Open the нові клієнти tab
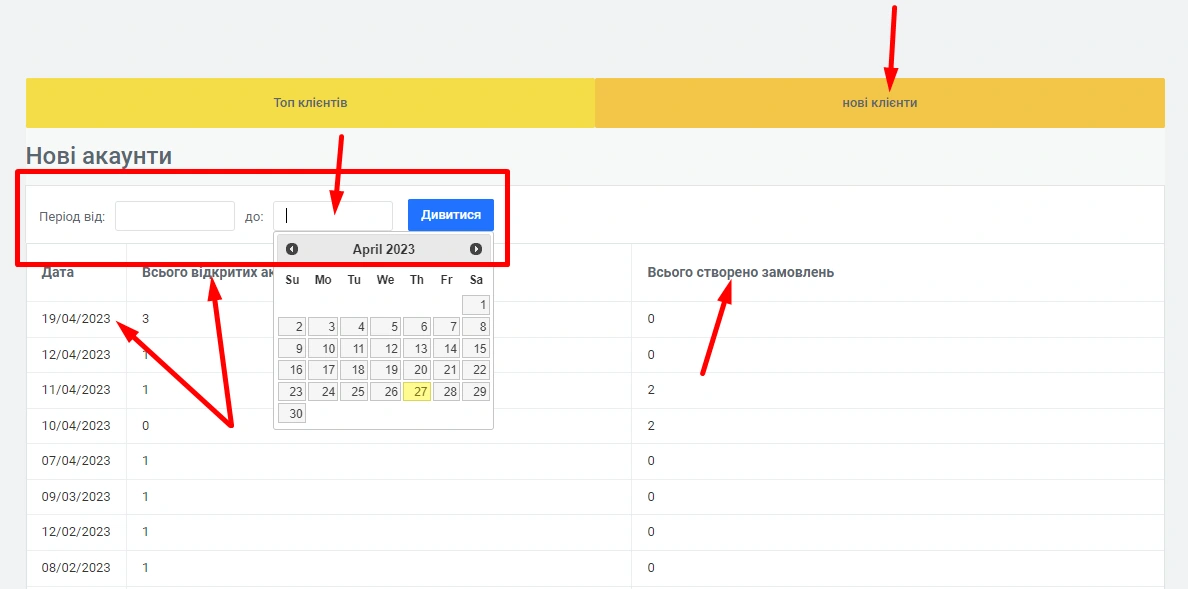1188x589 pixels. click(879, 103)
